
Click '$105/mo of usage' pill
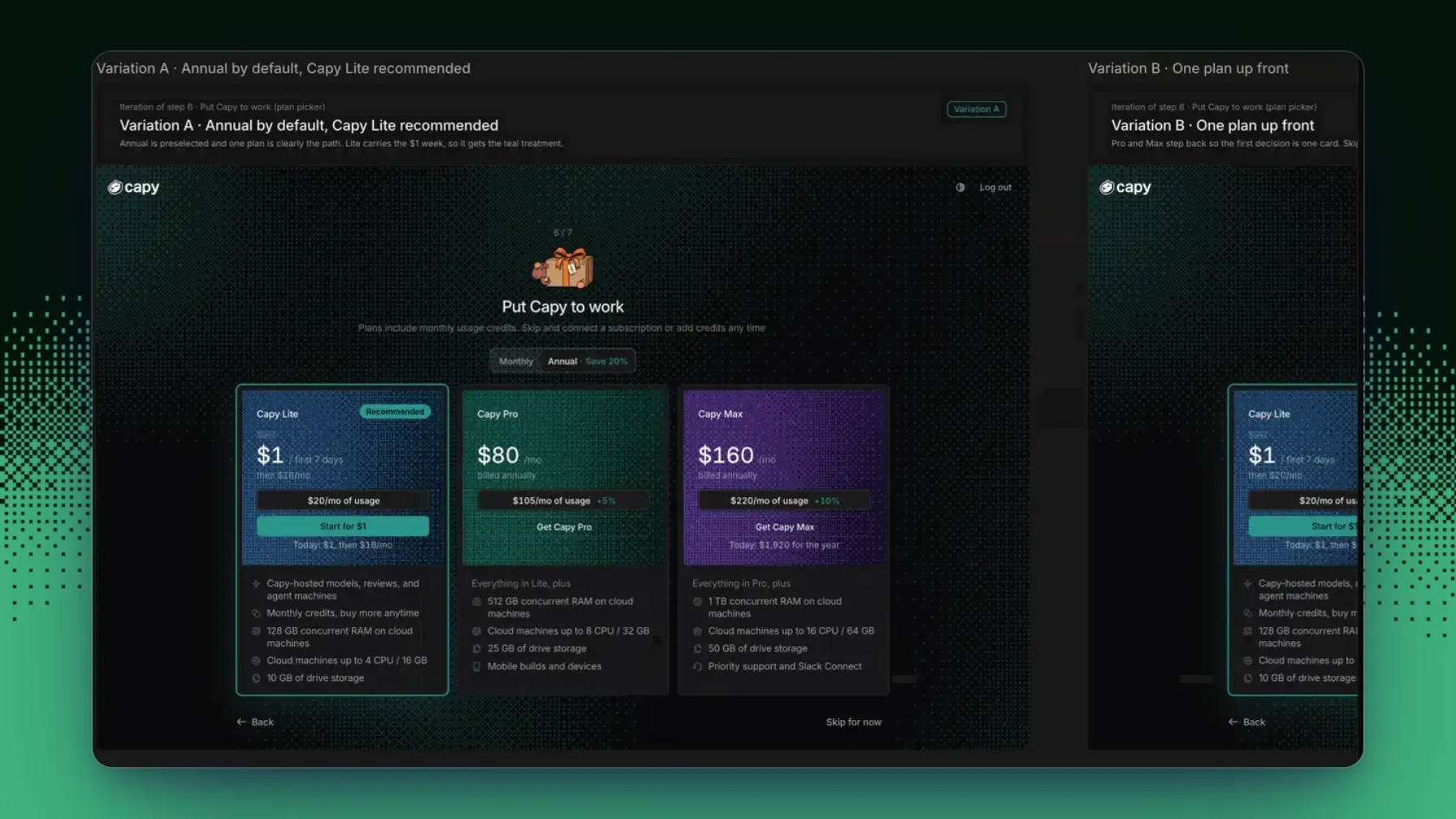pyautogui.click(x=564, y=500)
